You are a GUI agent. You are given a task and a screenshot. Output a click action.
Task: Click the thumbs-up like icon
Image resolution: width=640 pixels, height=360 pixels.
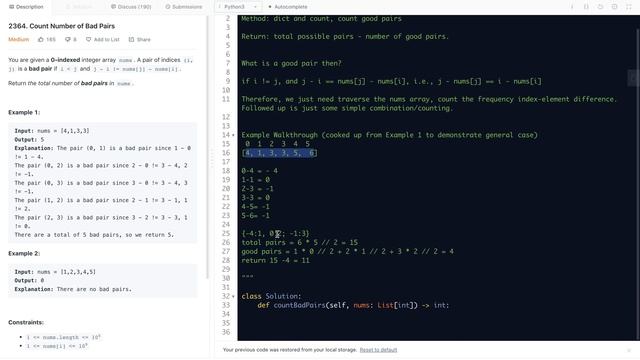[x=41, y=40]
